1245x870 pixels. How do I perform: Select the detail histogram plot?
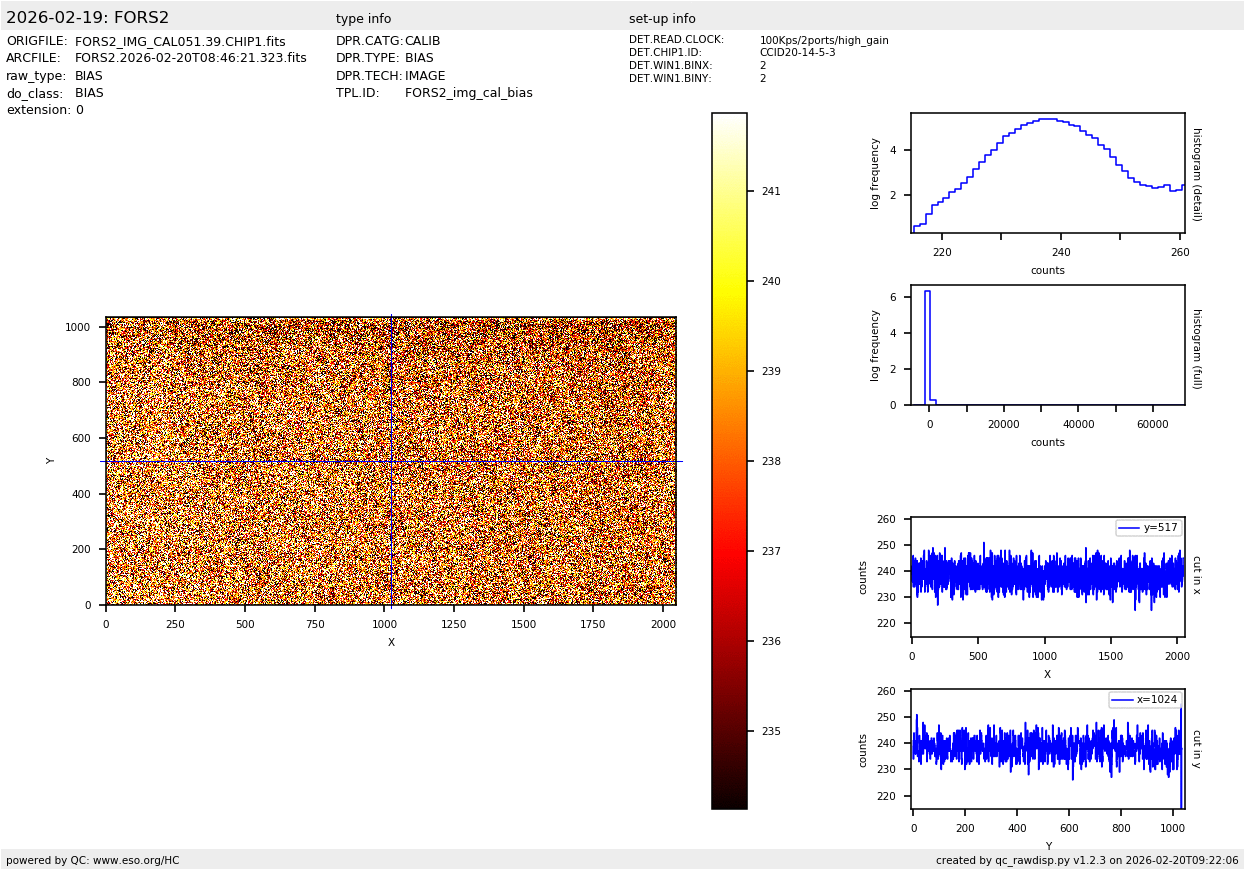coord(1047,173)
